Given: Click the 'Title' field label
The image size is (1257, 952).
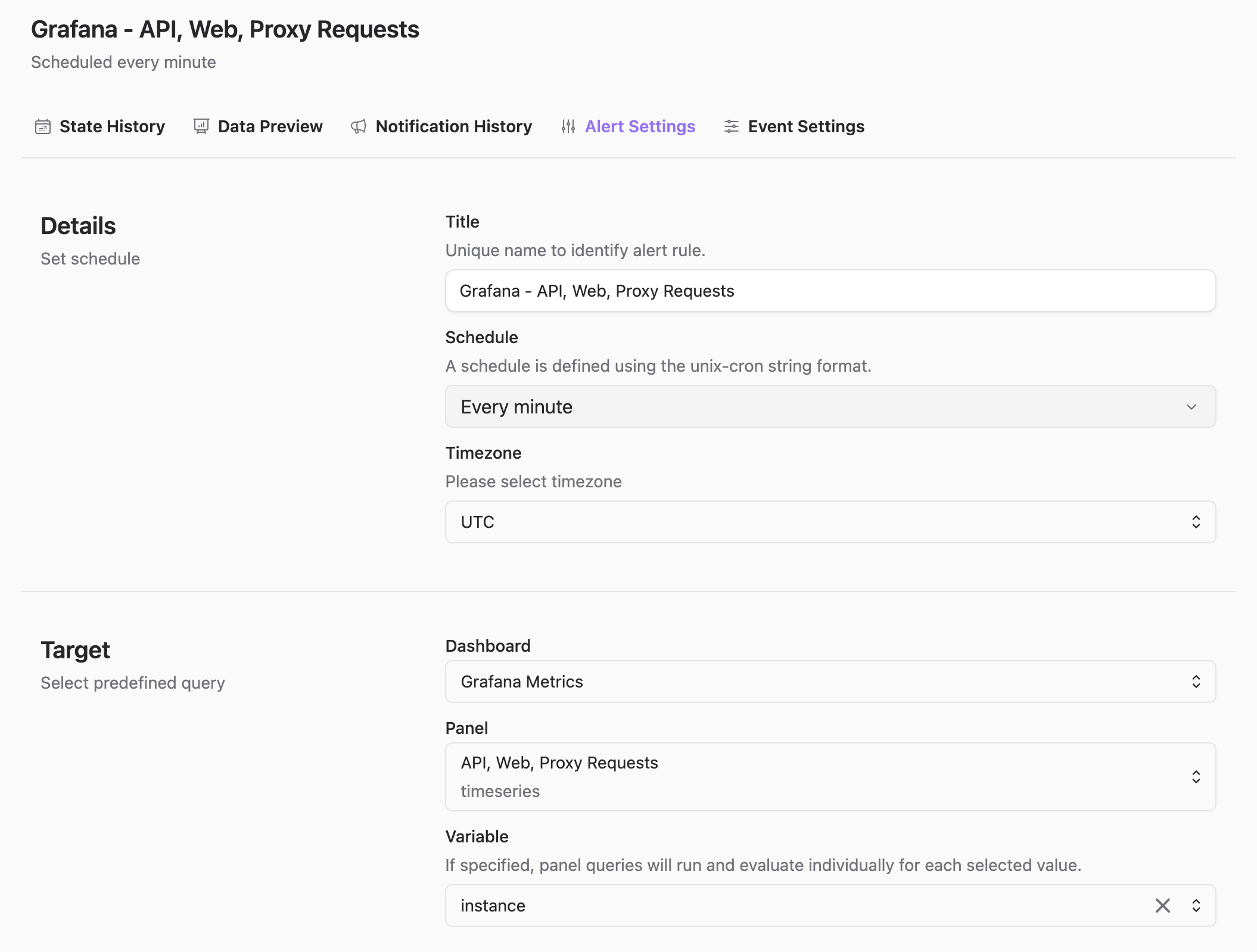Looking at the screenshot, I should [x=462, y=222].
